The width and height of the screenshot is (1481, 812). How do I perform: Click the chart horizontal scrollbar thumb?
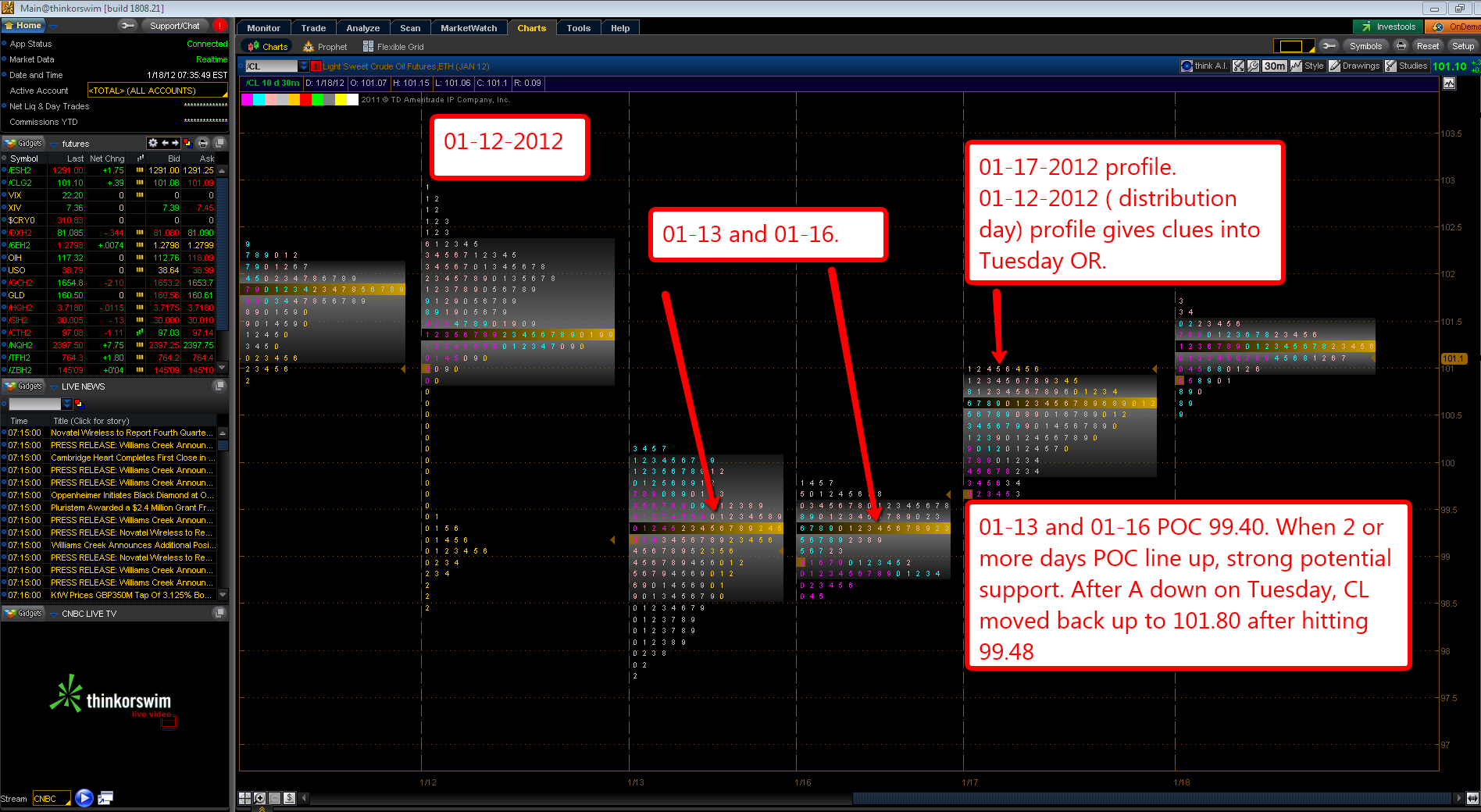click(x=1152, y=798)
